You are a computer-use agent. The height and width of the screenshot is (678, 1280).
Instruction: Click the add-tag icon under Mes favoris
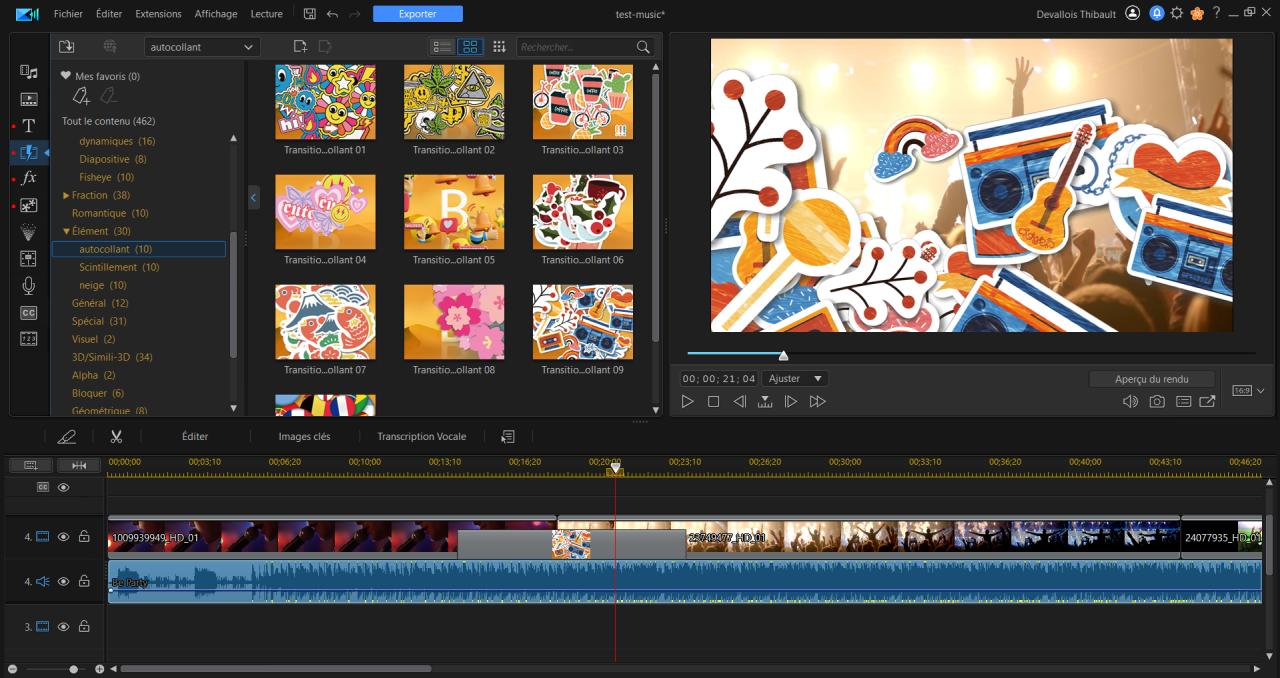(x=81, y=96)
